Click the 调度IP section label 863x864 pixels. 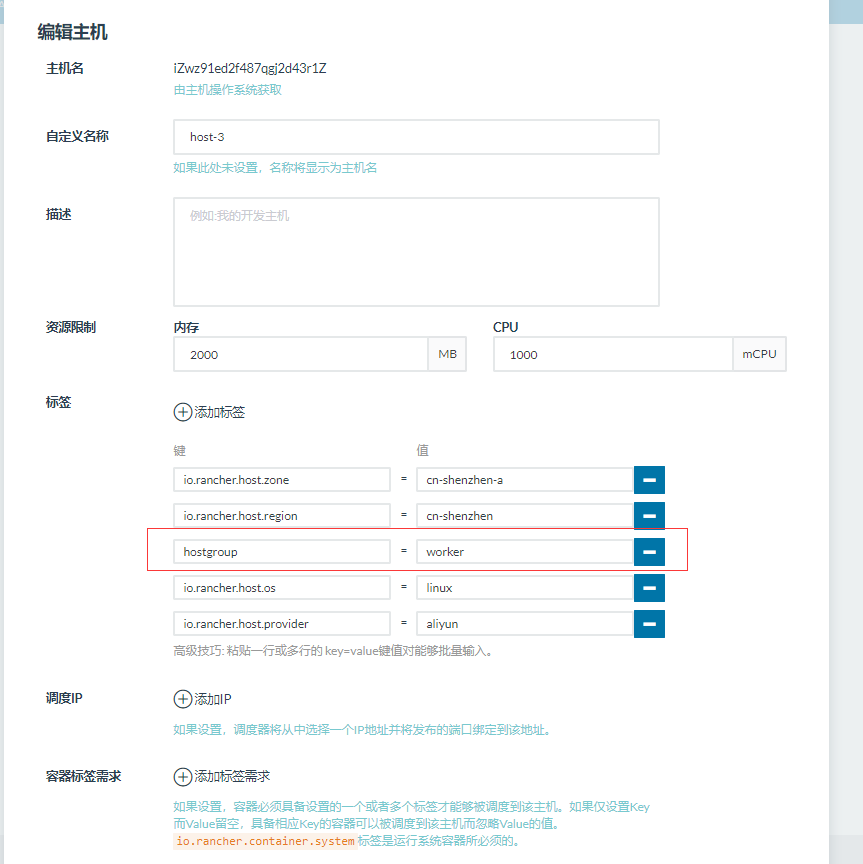(64, 699)
